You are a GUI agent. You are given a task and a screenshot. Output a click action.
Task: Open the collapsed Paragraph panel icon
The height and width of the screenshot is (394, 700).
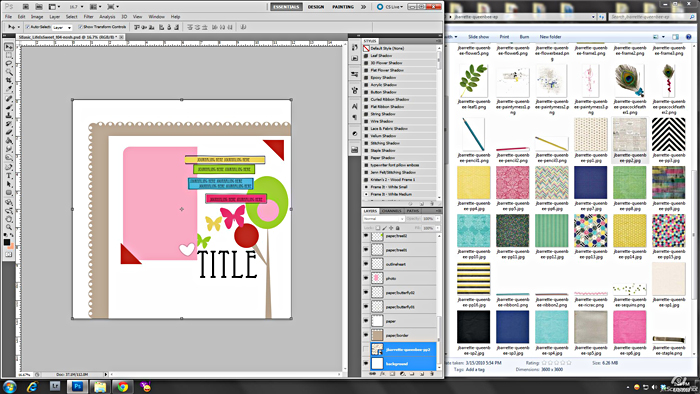point(354,117)
